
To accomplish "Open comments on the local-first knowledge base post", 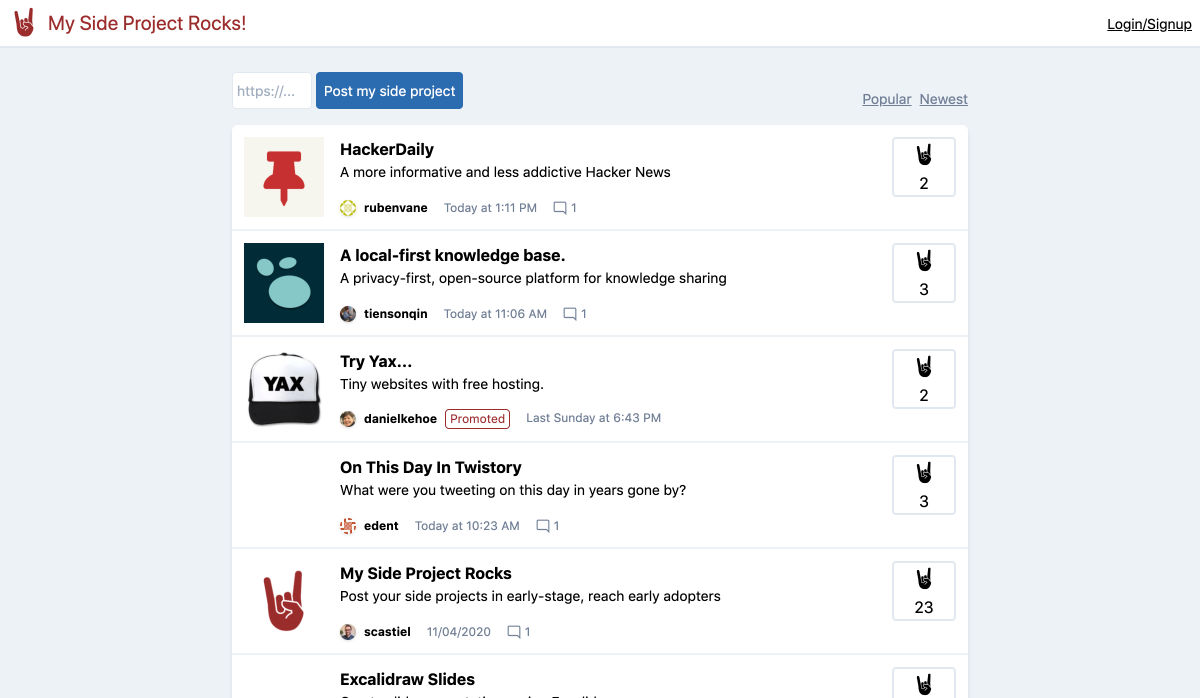I will tap(575, 314).
